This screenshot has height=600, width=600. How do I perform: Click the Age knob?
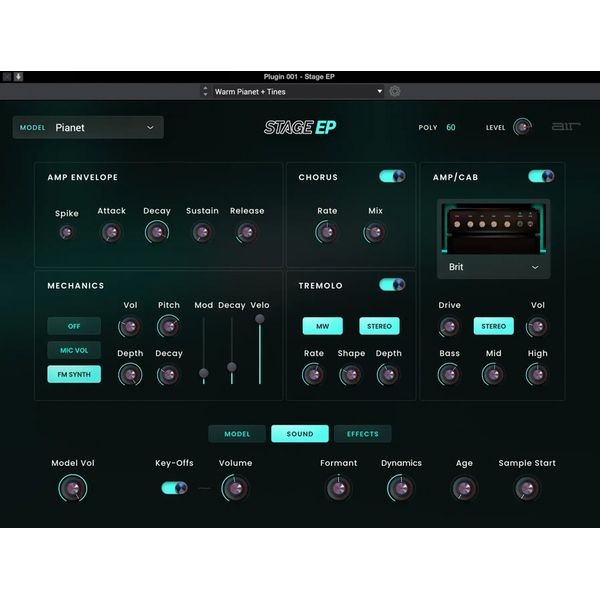[464, 488]
